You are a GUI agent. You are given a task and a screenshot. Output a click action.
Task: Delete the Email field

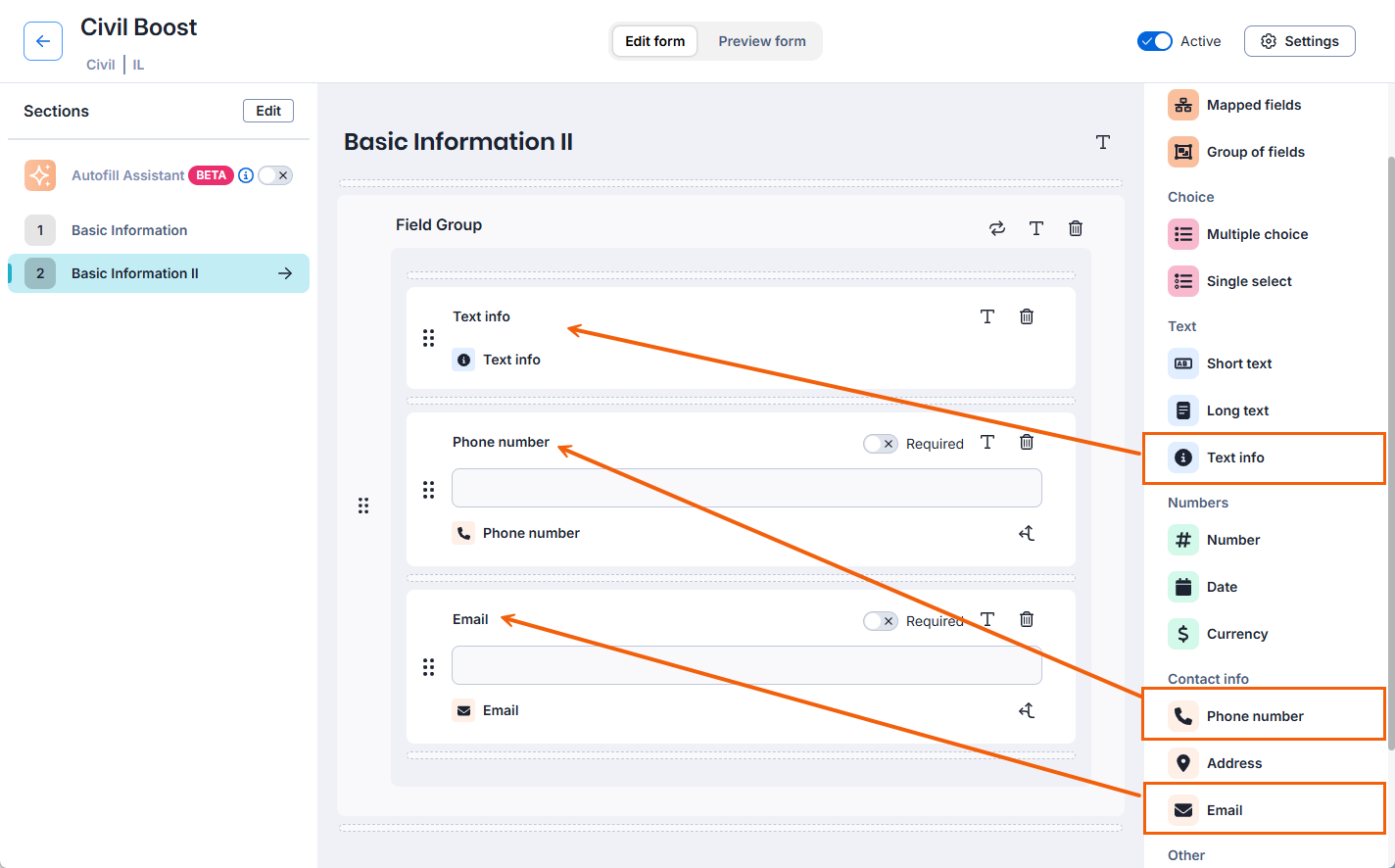point(1027,619)
